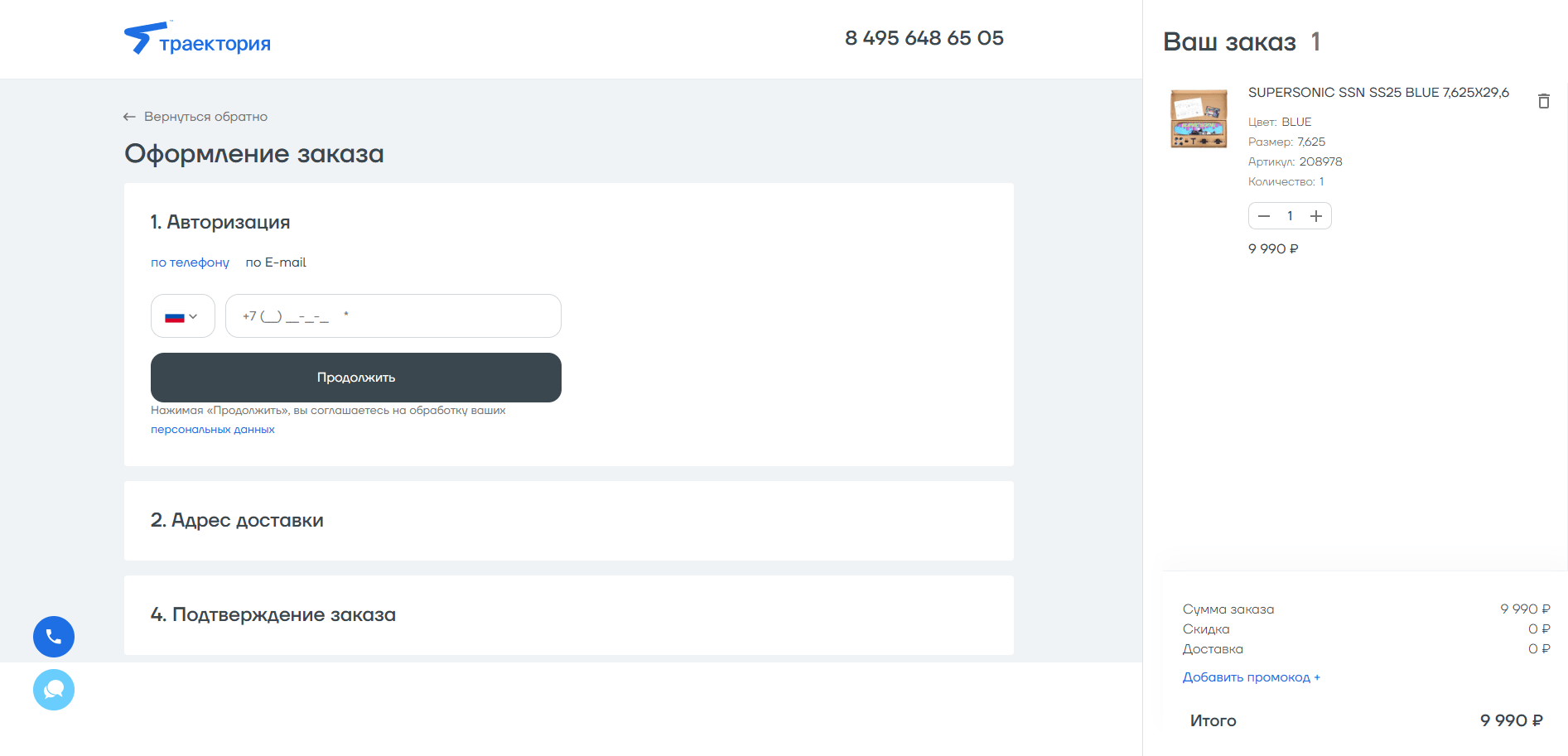
Task: Click the back arrow icon
Action: 129,117
